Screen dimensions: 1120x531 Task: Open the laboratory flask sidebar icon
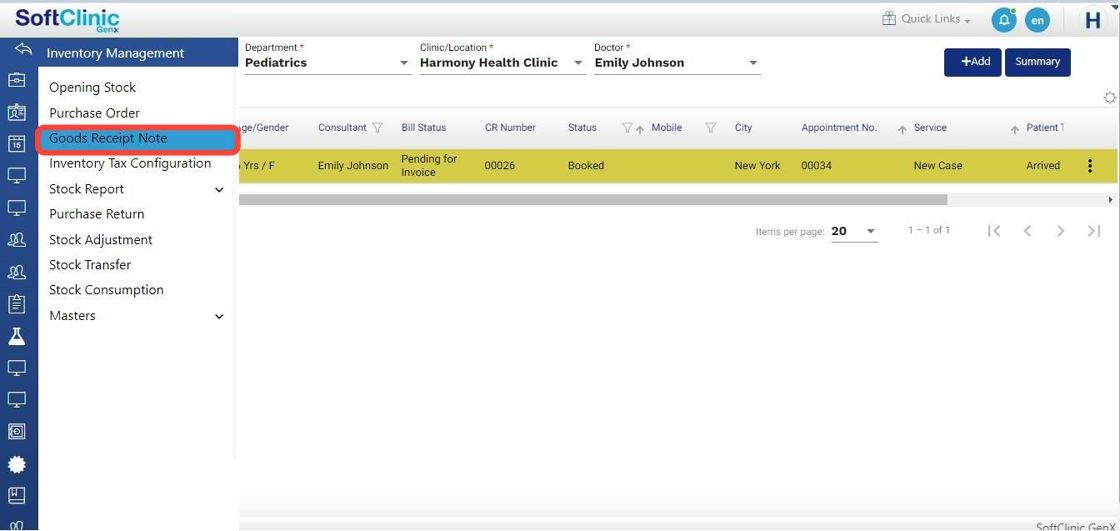point(17,336)
